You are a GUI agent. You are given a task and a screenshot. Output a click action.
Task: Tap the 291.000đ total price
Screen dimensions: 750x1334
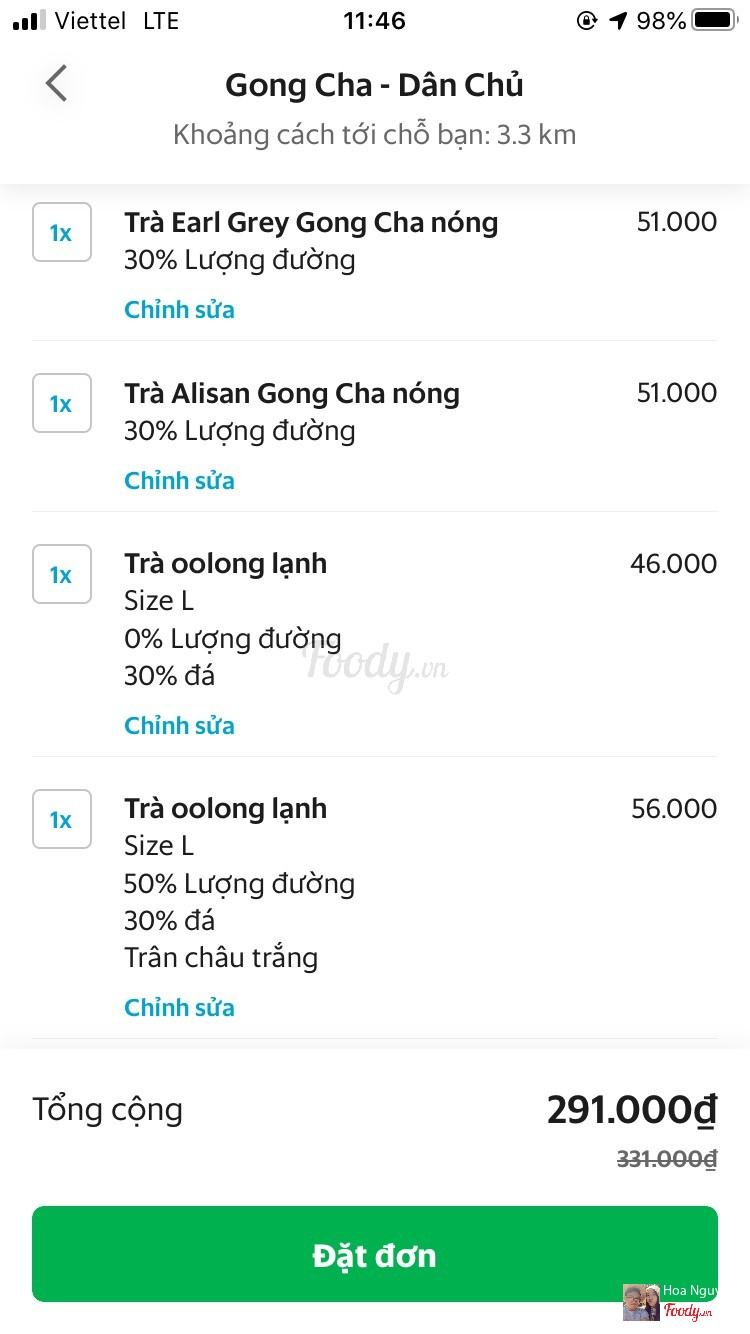(632, 1110)
